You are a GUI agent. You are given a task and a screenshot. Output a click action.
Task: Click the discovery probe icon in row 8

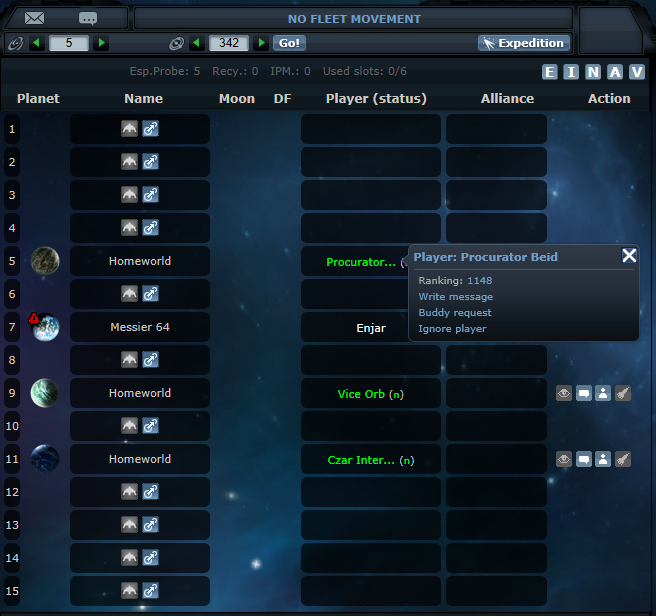(x=151, y=360)
